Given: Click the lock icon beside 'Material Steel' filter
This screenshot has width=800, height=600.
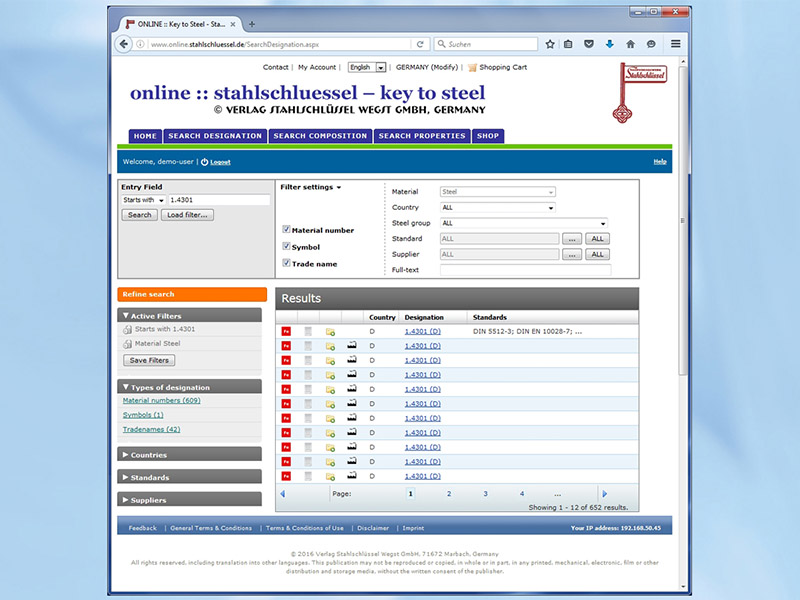Looking at the screenshot, I should pos(128,344).
